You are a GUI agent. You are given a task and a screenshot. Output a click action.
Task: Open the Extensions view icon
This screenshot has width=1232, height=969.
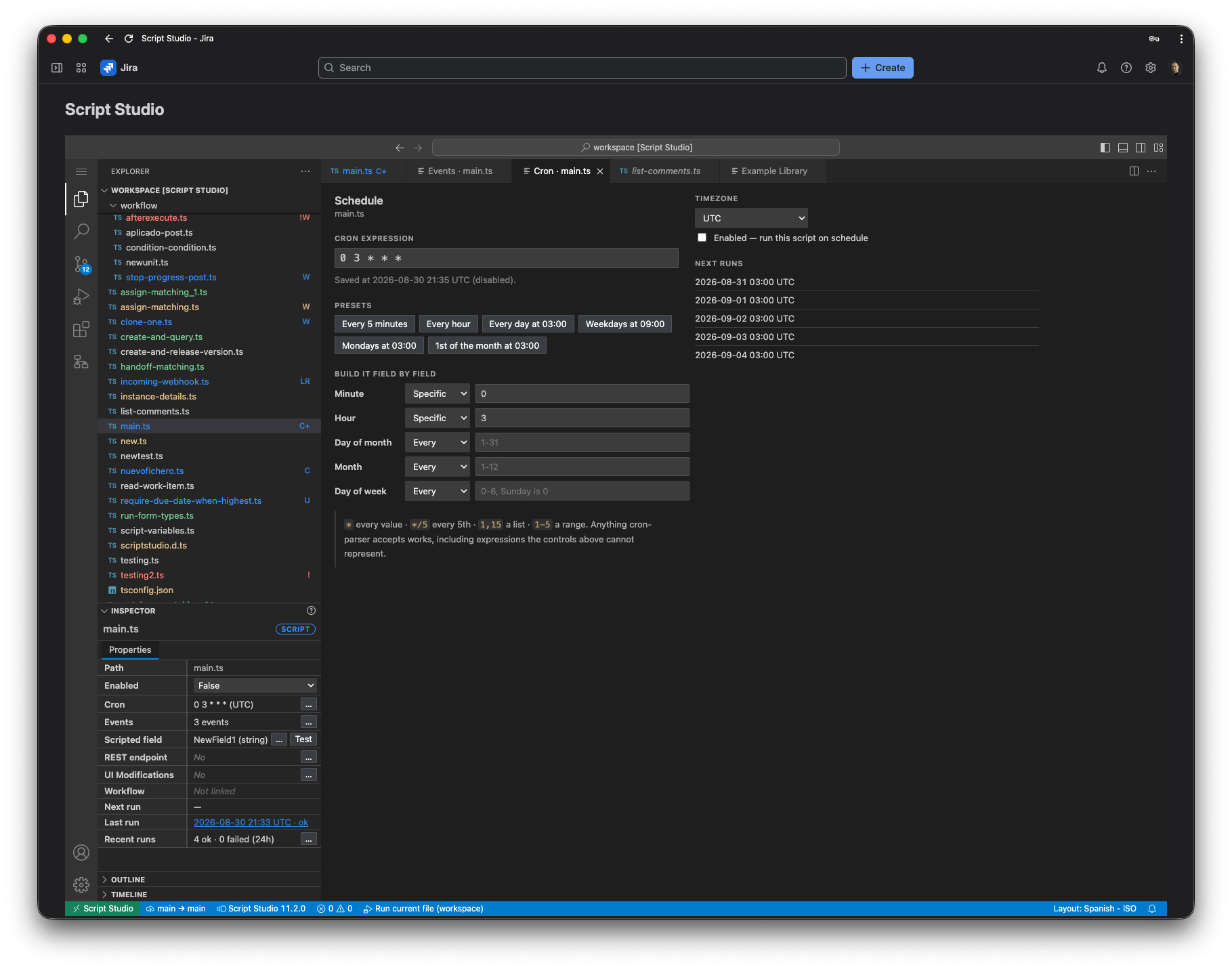[81, 329]
